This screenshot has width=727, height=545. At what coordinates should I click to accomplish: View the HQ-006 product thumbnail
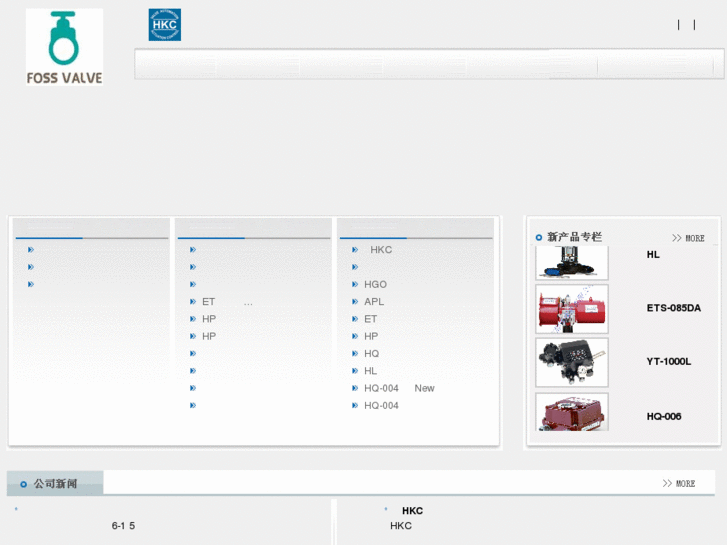[x=572, y=412]
